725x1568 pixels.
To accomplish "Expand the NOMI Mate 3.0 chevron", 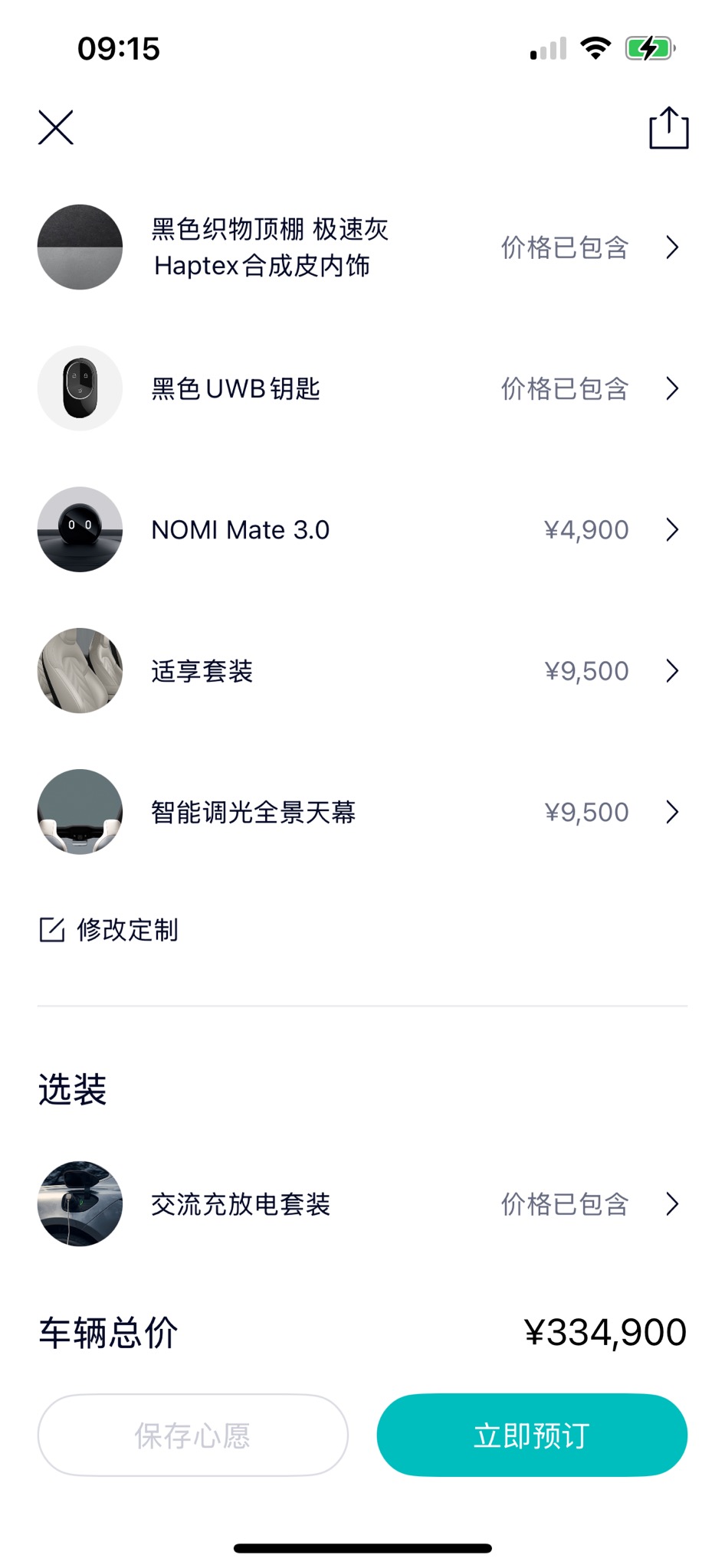I will coord(672,529).
